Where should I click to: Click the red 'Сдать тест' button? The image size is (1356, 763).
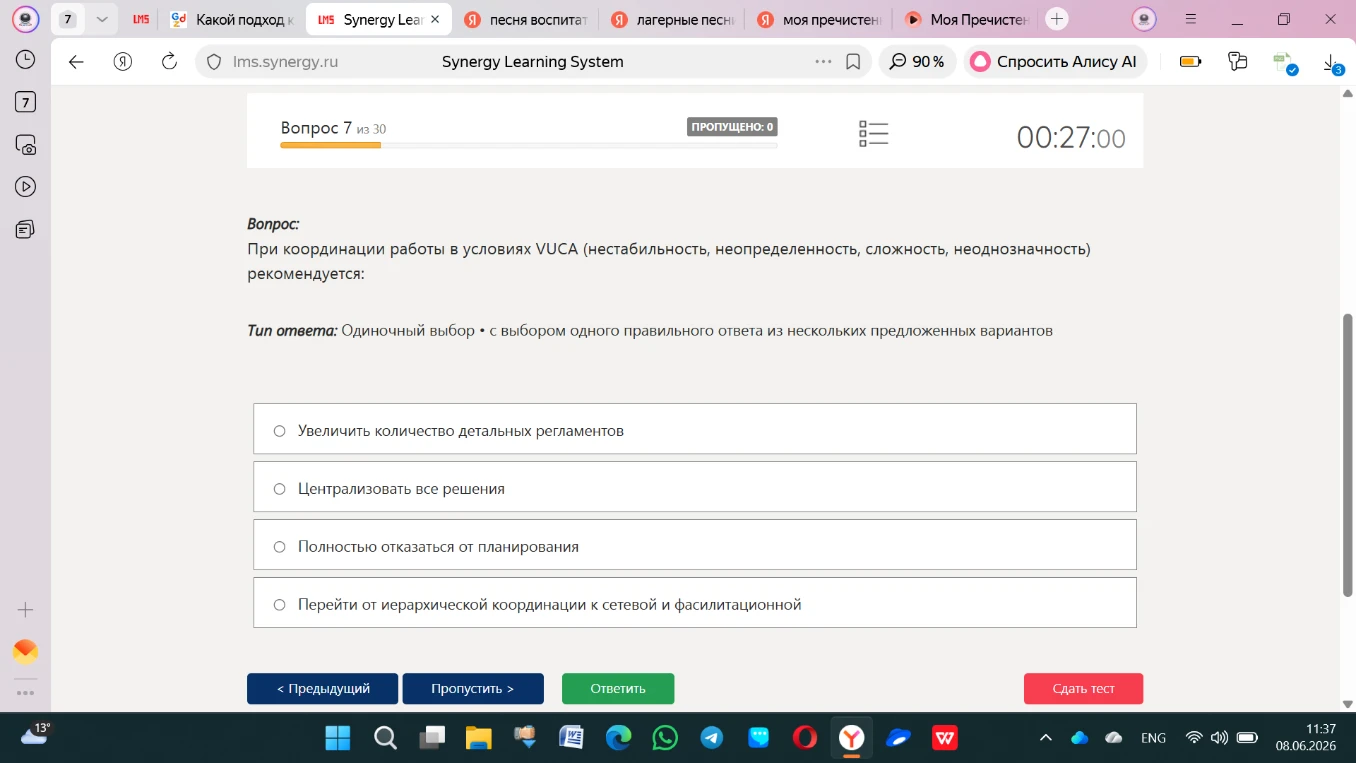point(1083,689)
